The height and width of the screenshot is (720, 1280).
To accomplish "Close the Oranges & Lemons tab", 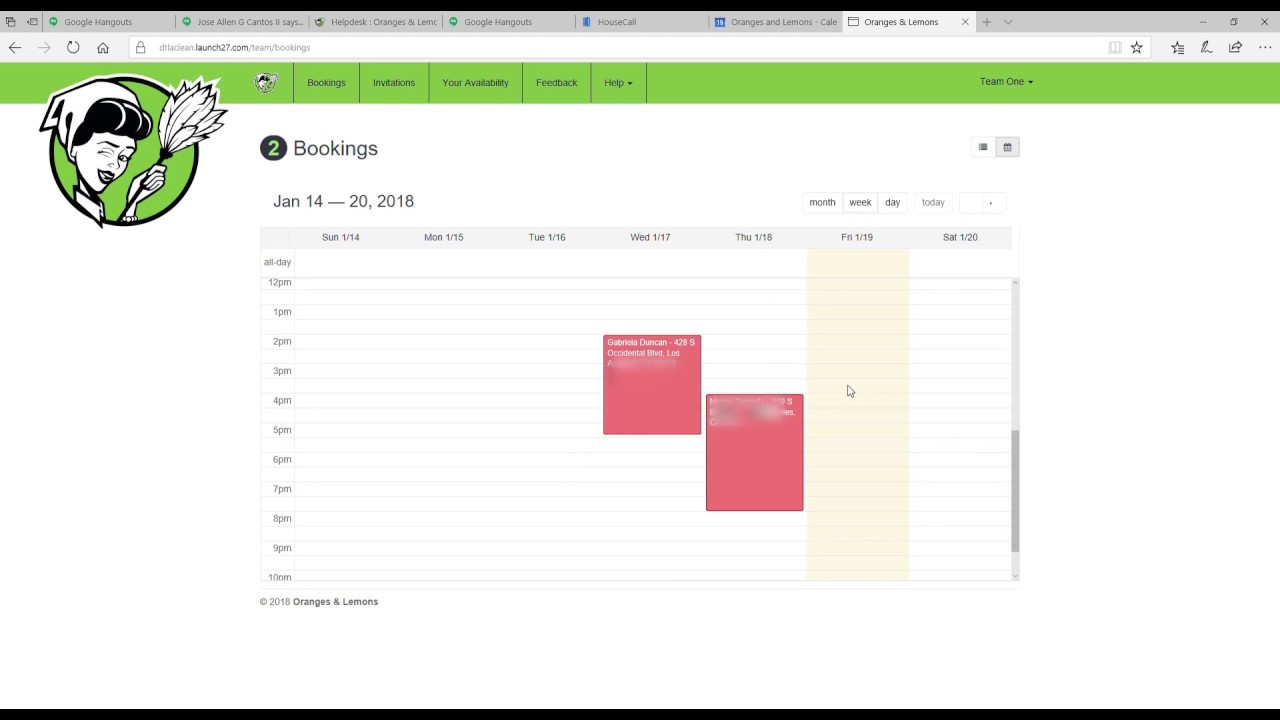I will click(965, 22).
